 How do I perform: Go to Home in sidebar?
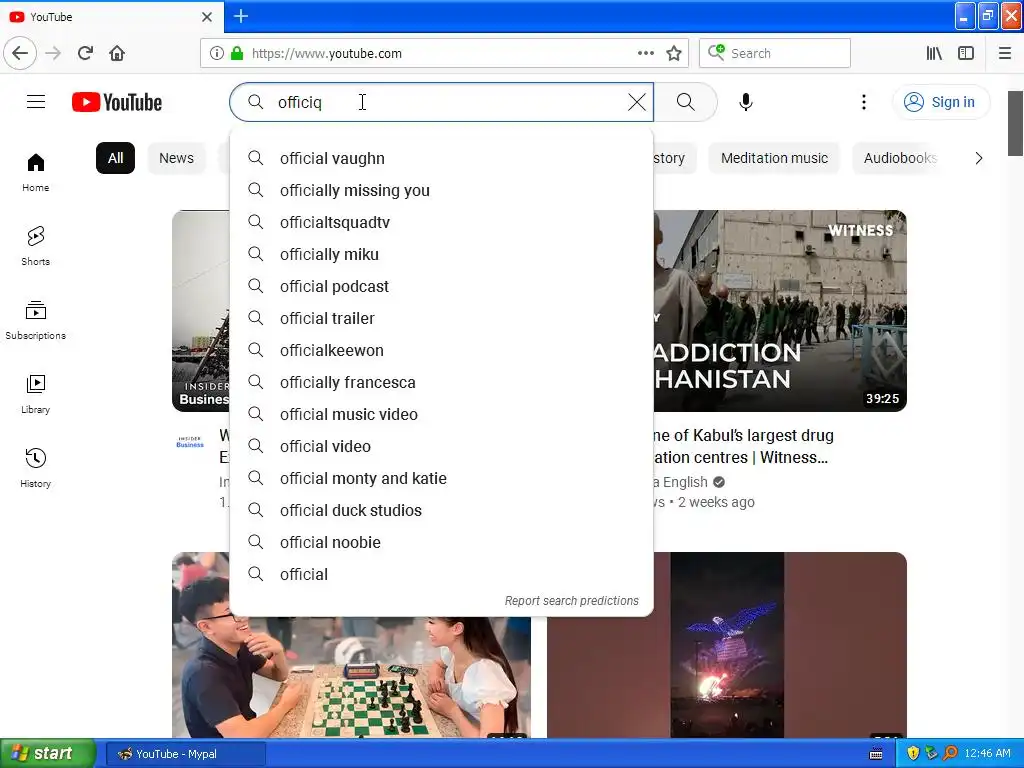(x=35, y=172)
